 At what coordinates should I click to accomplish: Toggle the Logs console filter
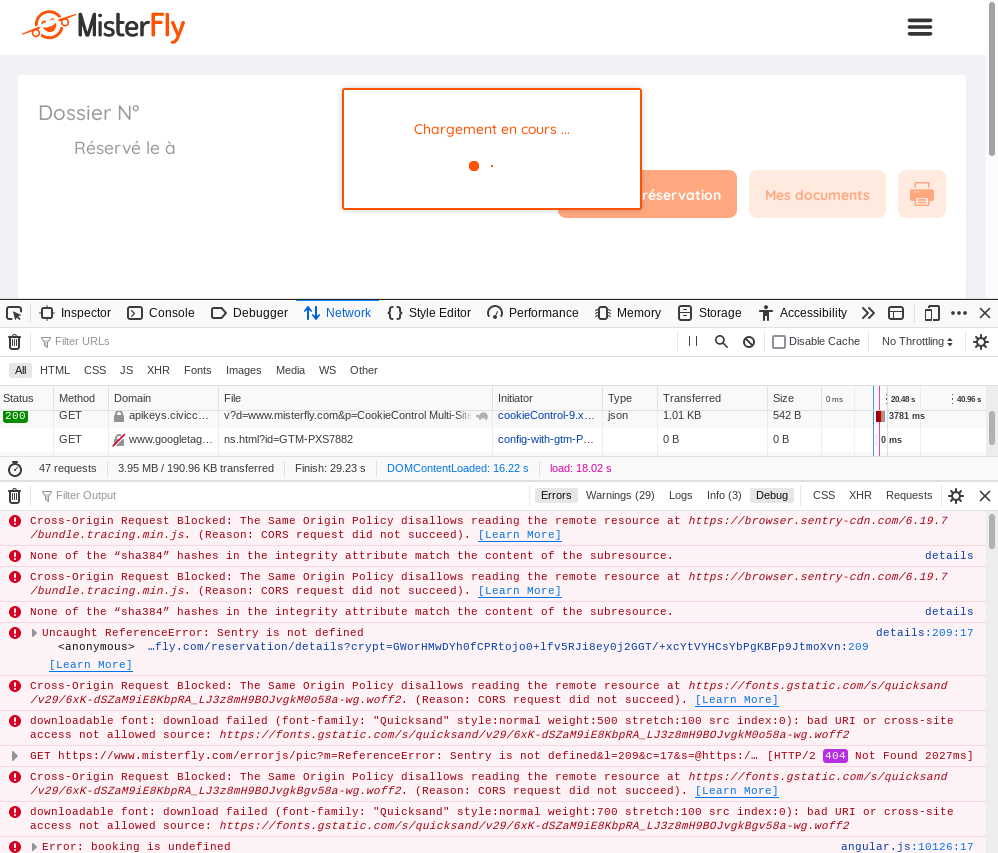[680, 496]
